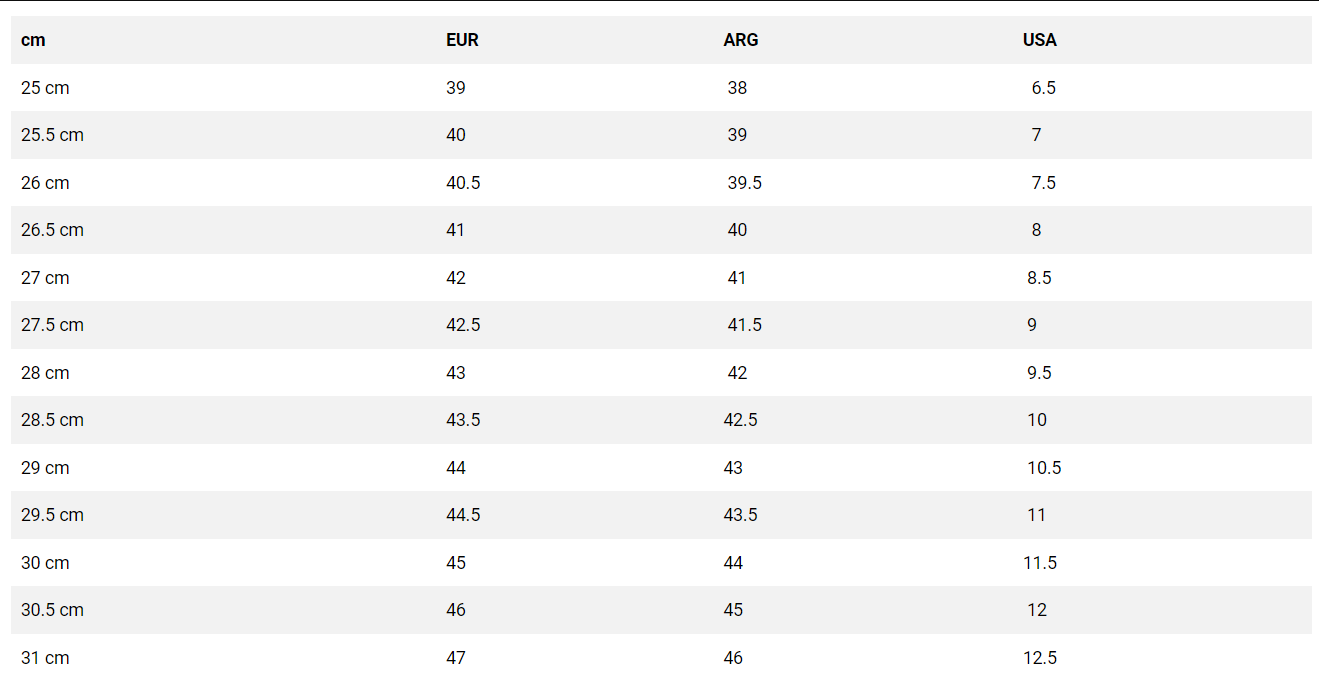Select the 27 cm row label
Image resolution: width=1319 pixels, height=674 pixels.
tap(45, 278)
